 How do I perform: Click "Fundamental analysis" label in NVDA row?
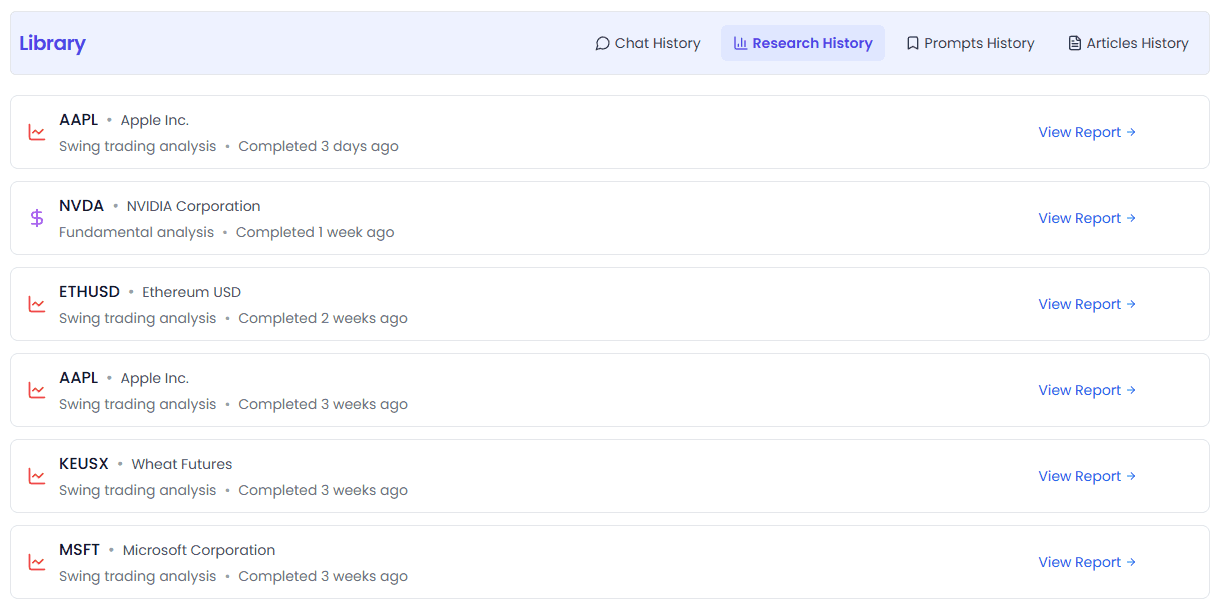coord(136,232)
